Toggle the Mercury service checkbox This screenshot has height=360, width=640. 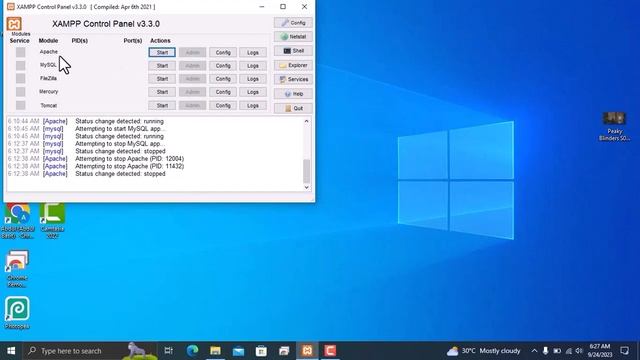[20, 92]
